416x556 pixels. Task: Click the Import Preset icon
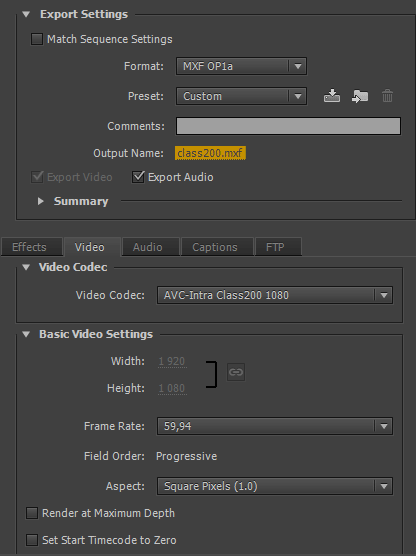[360, 96]
